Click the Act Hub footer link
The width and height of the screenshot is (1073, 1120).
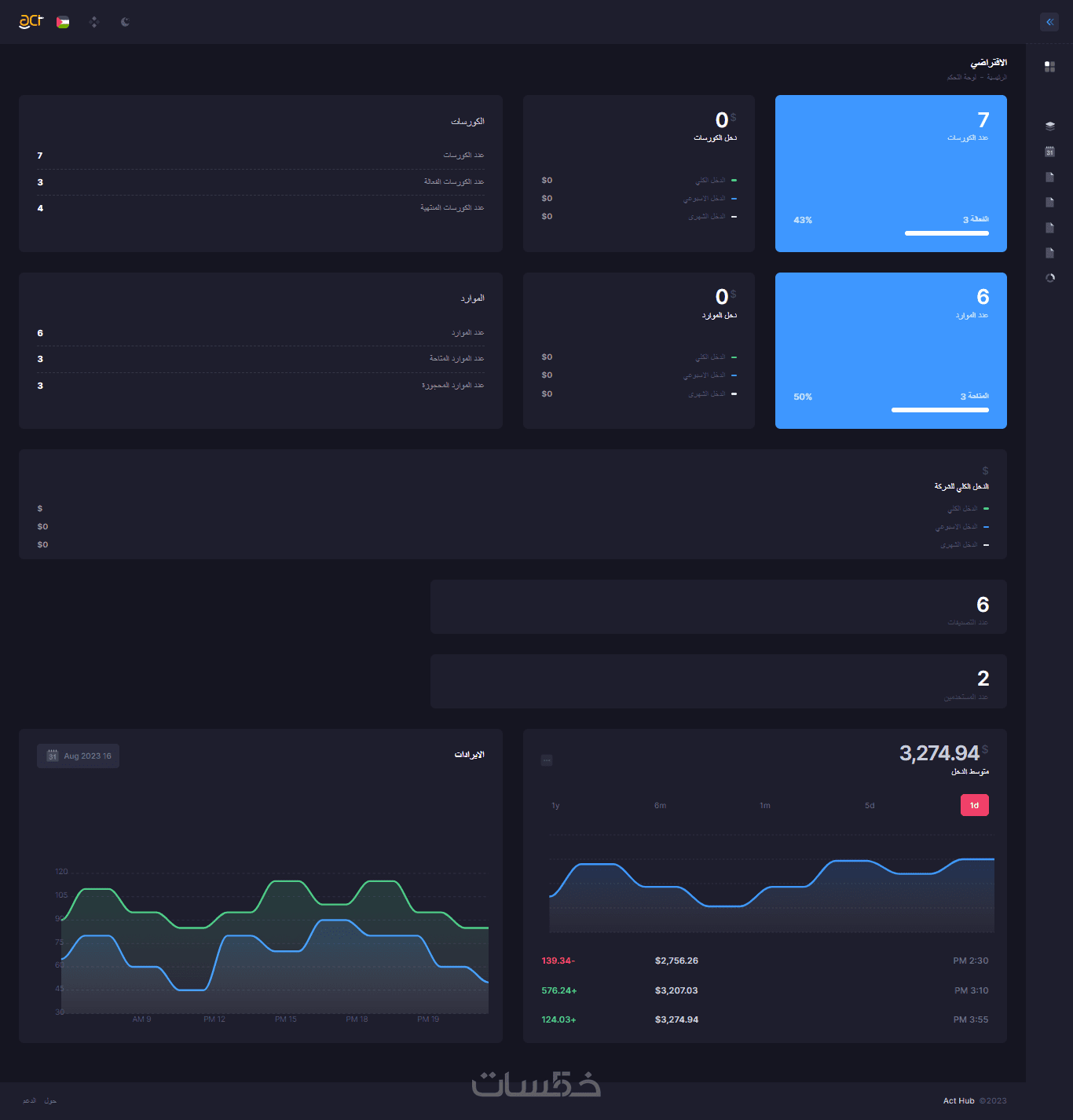[x=958, y=1100]
